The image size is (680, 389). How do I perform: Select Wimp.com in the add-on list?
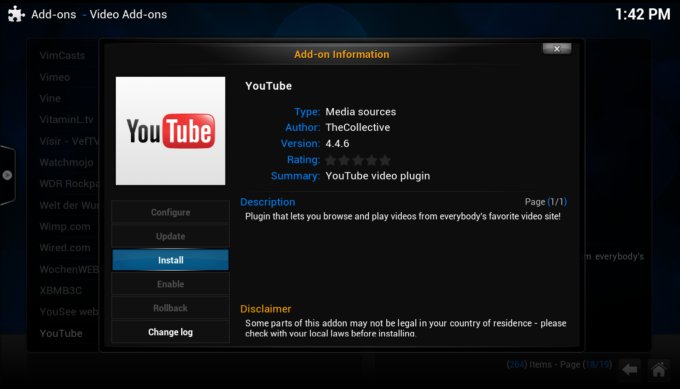[x=65, y=226]
